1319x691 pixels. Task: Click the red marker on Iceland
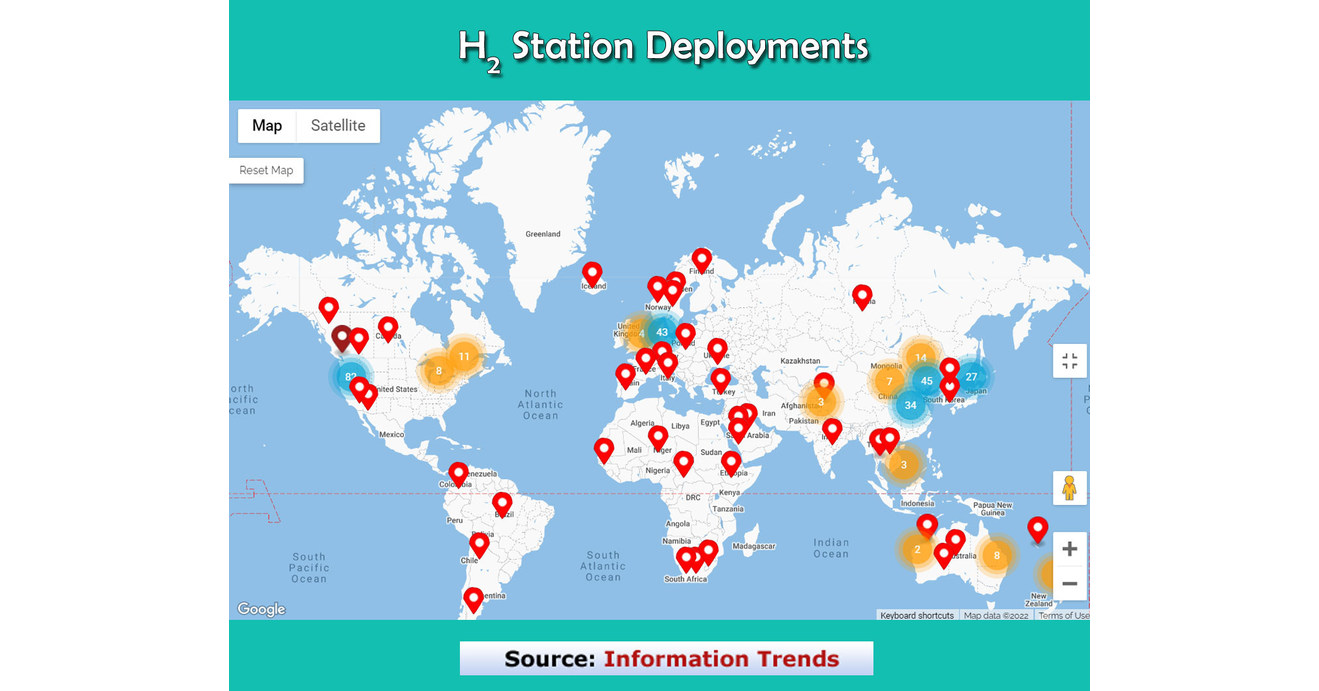591,272
